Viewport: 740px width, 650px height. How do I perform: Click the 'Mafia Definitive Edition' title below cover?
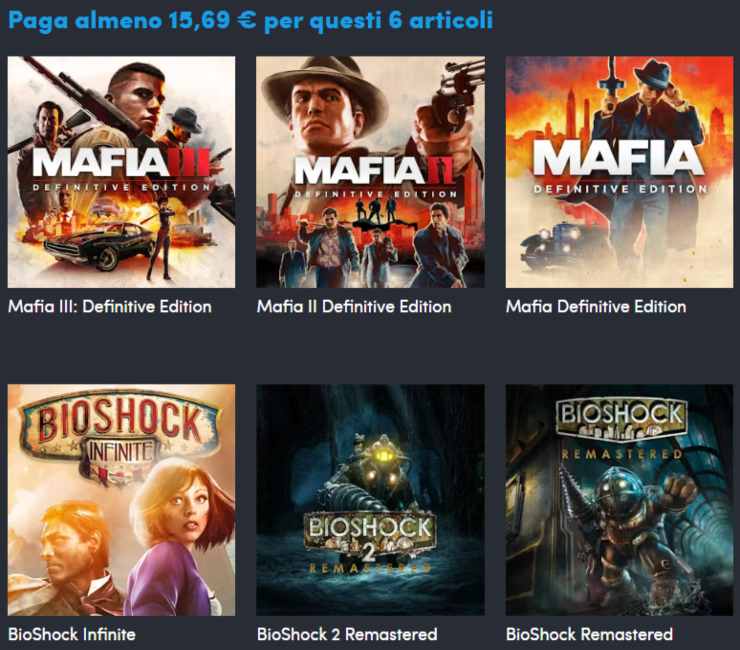[x=596, y=307]
